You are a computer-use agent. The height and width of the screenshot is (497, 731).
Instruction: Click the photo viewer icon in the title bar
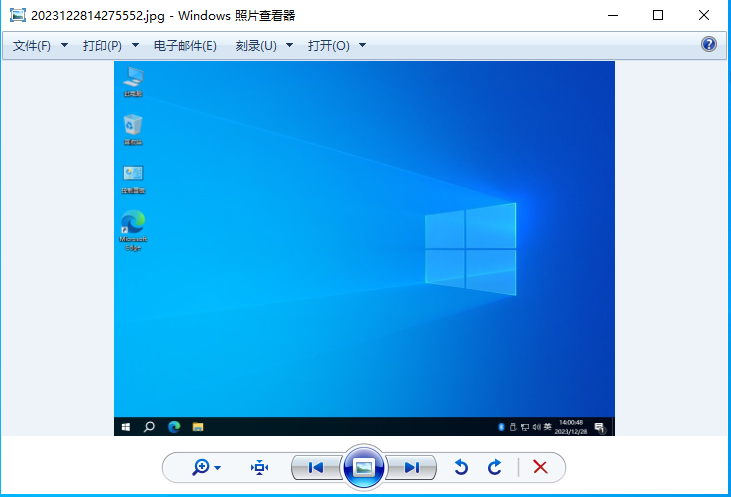(x=18, y=15)
